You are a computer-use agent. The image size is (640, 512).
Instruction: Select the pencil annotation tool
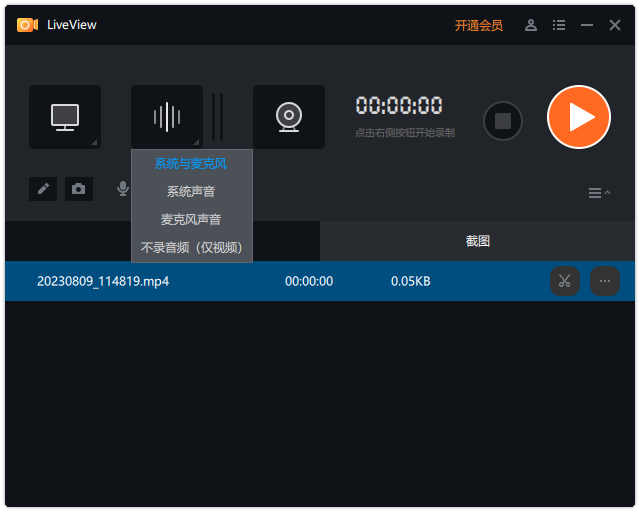tap(43, 188)
